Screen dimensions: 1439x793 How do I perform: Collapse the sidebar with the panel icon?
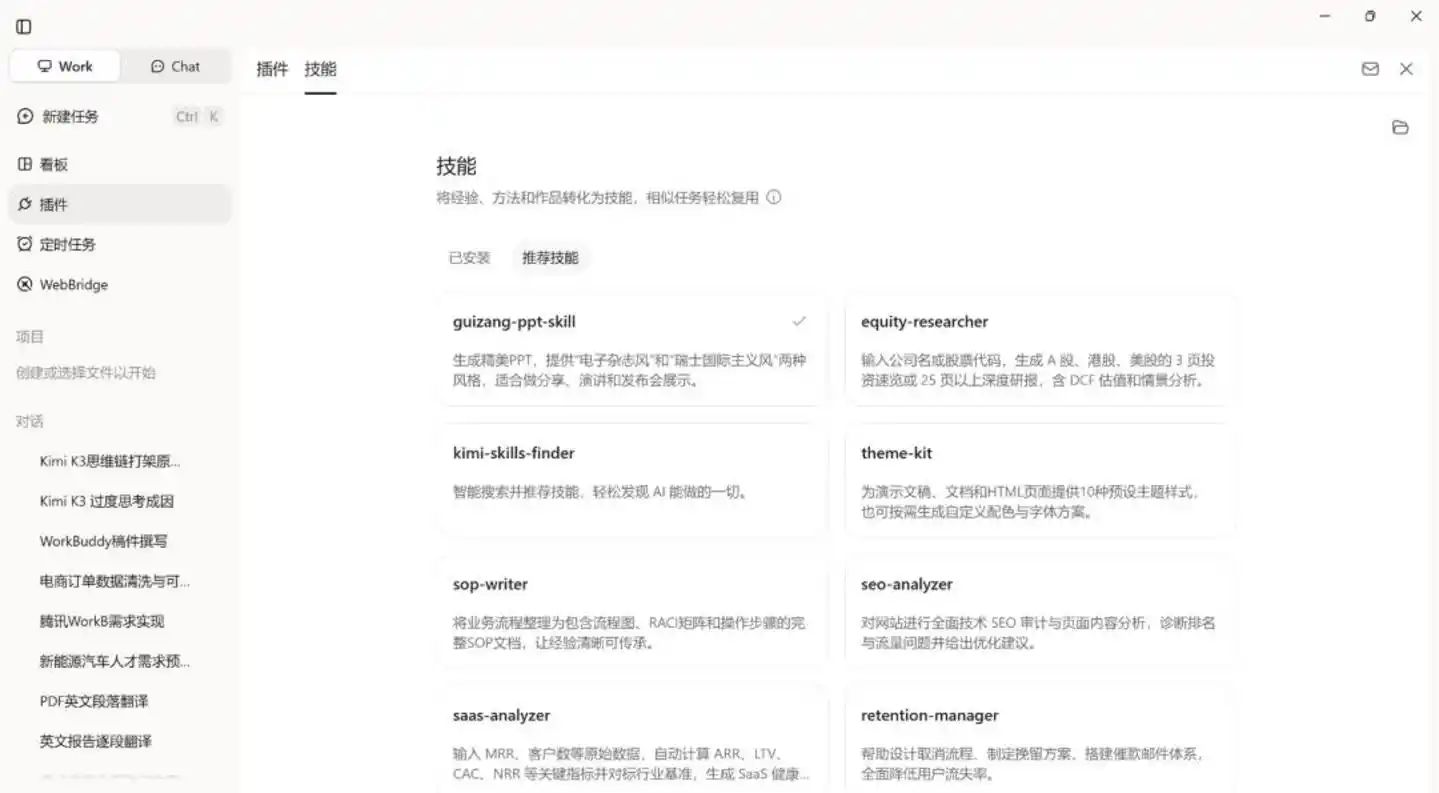click(x=24, y=26)
